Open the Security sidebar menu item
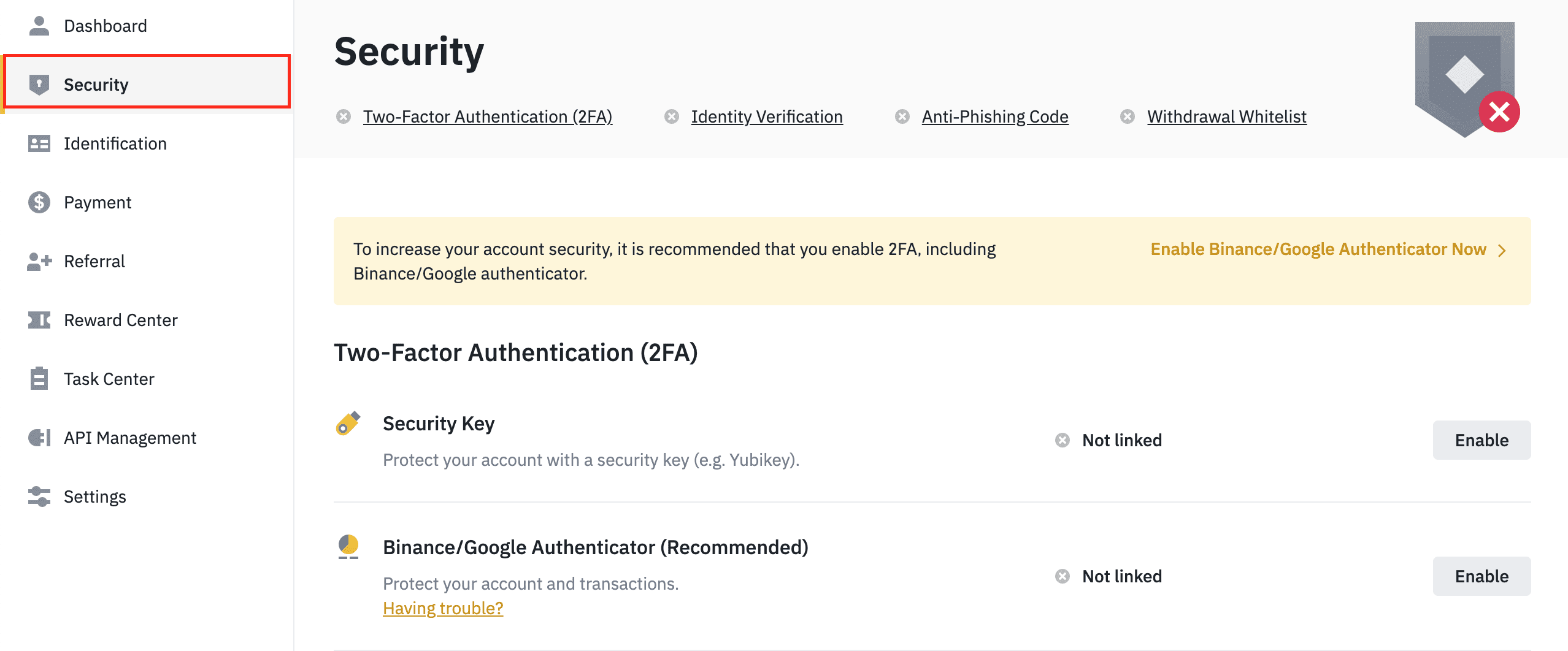Image resolution: width=1568 pixels, height=651 pixels. [96, 85]
